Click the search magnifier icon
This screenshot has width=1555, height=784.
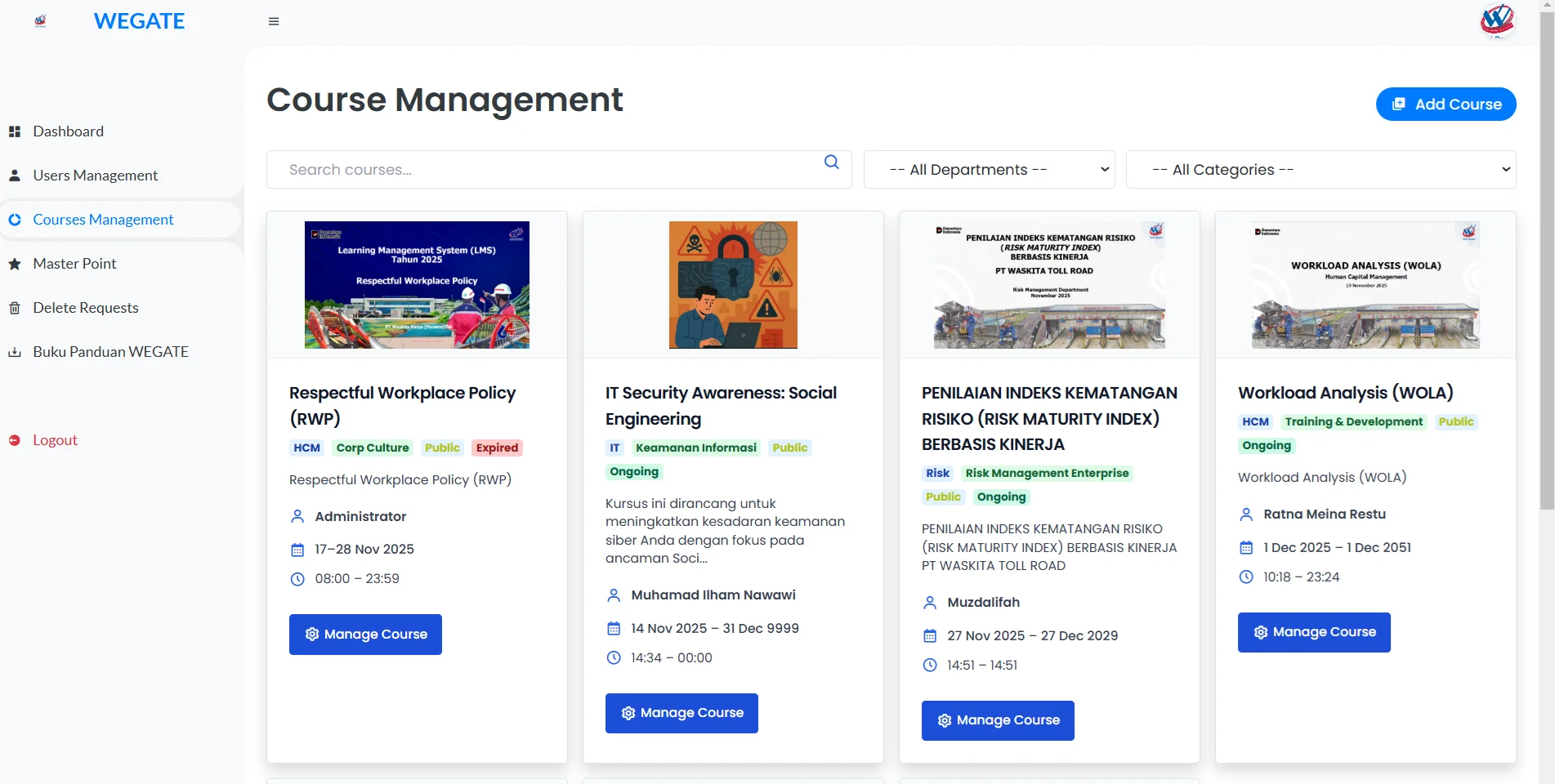coord(831,162)
